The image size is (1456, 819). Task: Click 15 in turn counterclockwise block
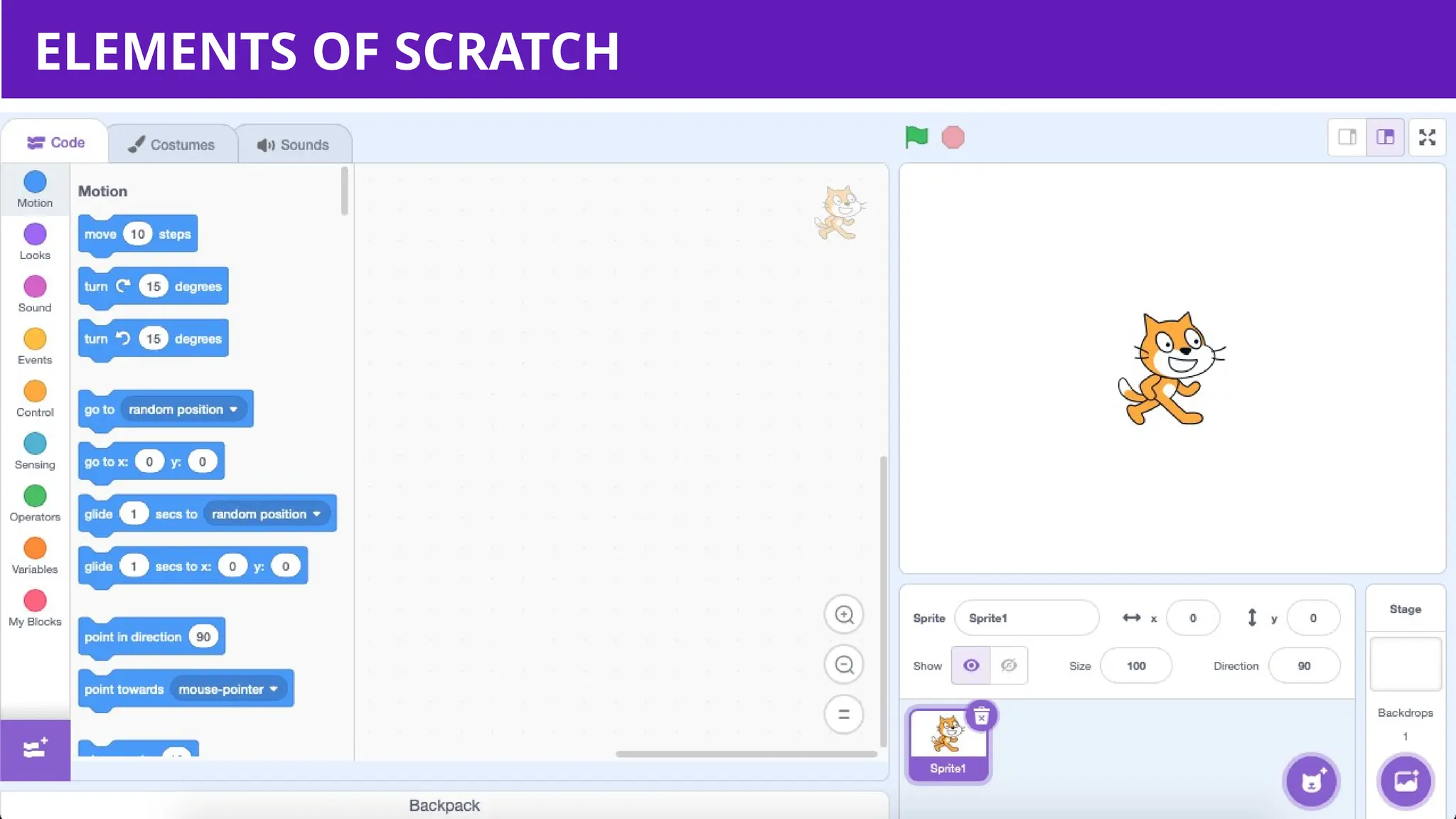click(x=154, y=339)
